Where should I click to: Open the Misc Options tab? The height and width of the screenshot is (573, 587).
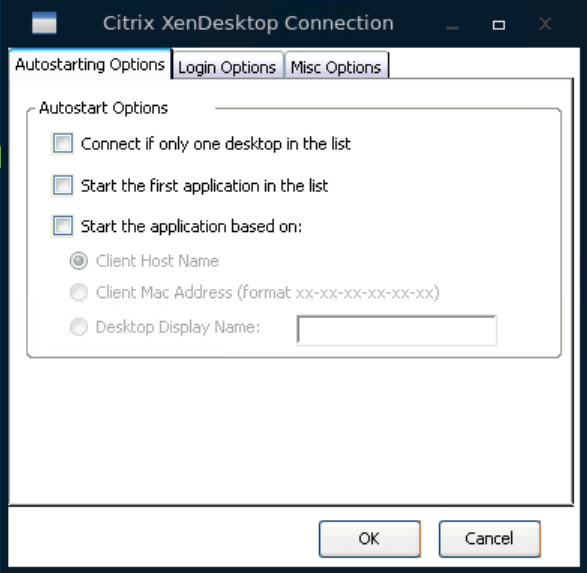click(x=336, y=67)
